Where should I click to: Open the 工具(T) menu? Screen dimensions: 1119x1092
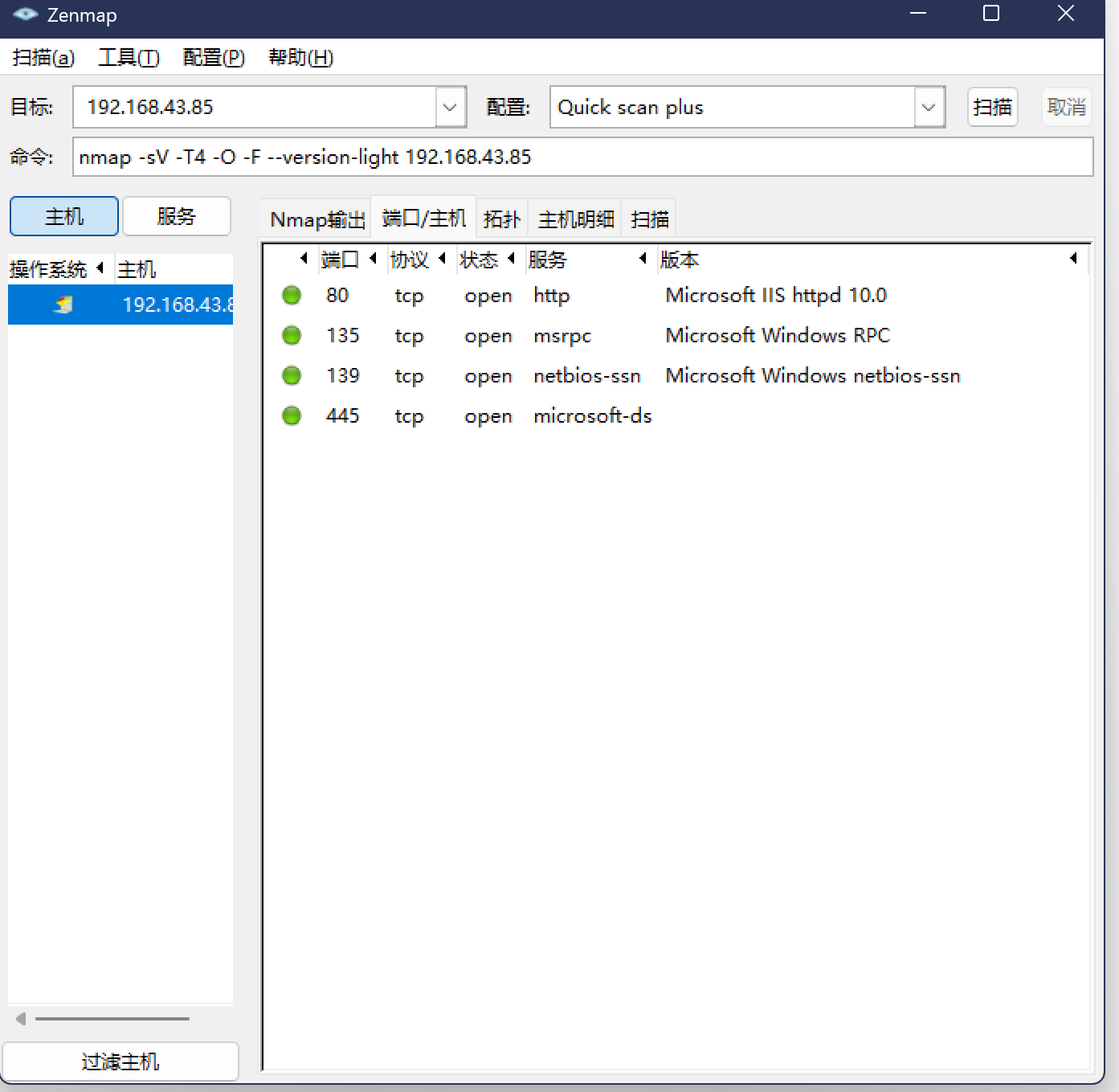pyautogui.click(x=129, y=58)
